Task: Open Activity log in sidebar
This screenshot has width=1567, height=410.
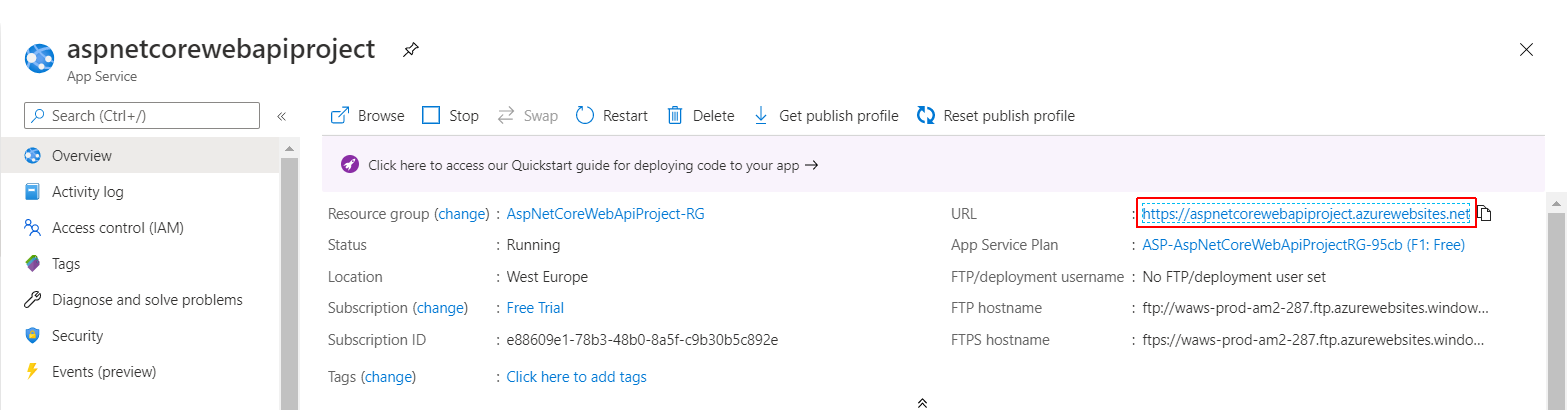Action: click(x=140, y=192)
